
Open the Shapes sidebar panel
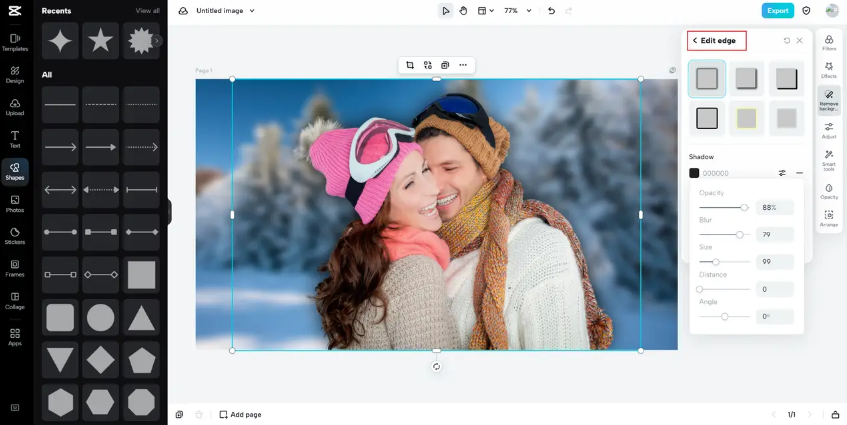15,172
